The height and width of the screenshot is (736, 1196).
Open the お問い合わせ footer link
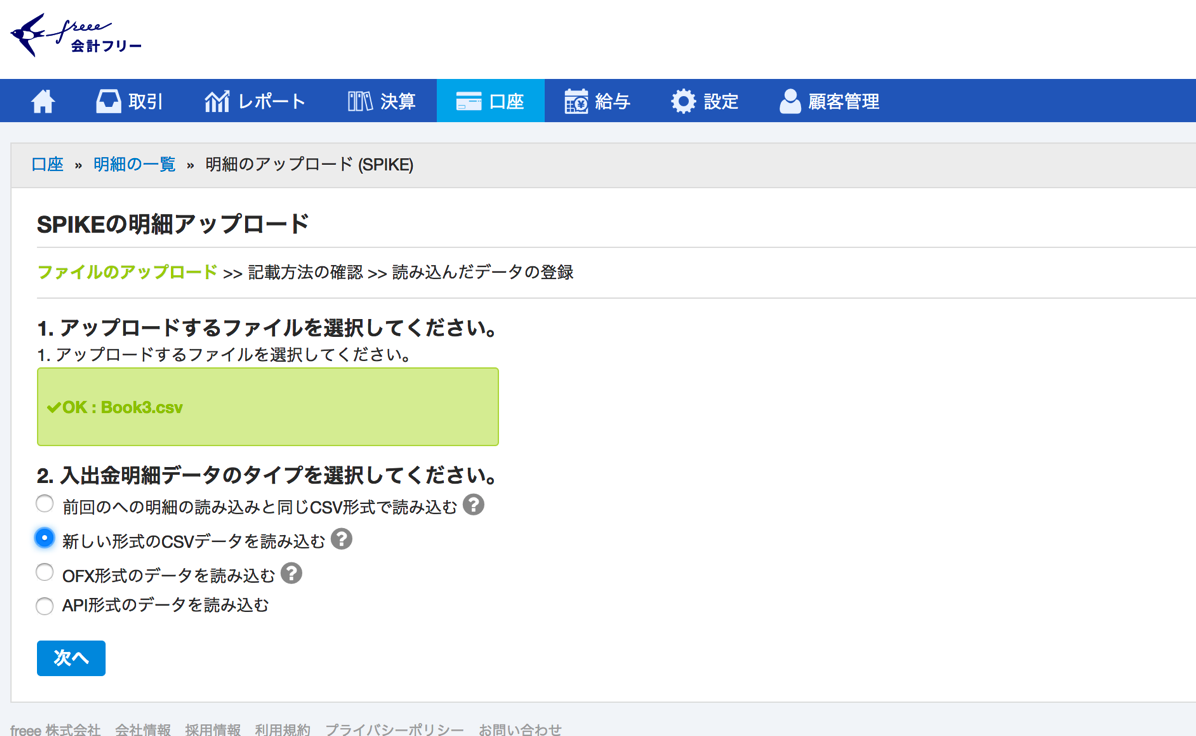point(520,730)
